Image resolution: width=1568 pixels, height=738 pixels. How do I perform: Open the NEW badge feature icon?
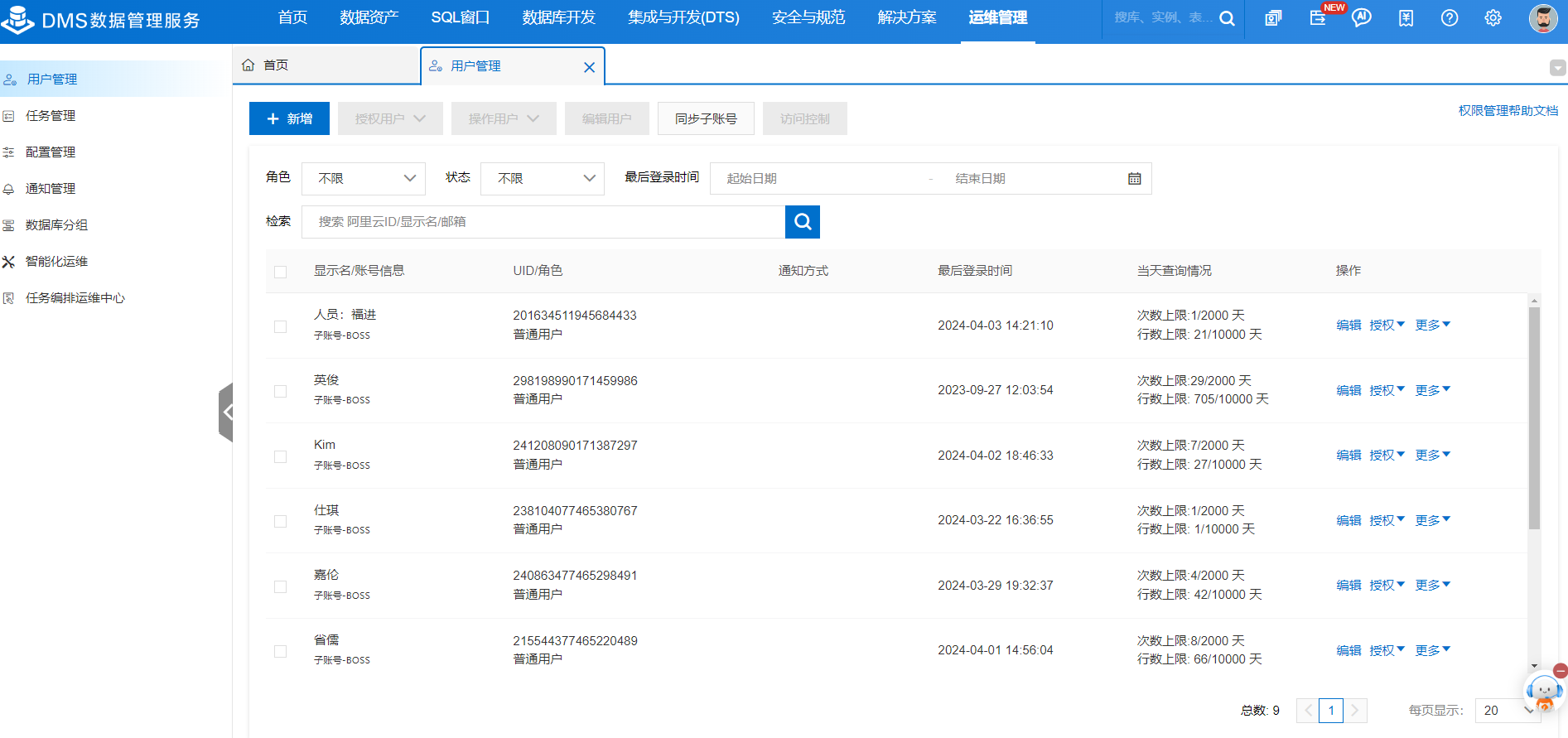click(1318, 17)
